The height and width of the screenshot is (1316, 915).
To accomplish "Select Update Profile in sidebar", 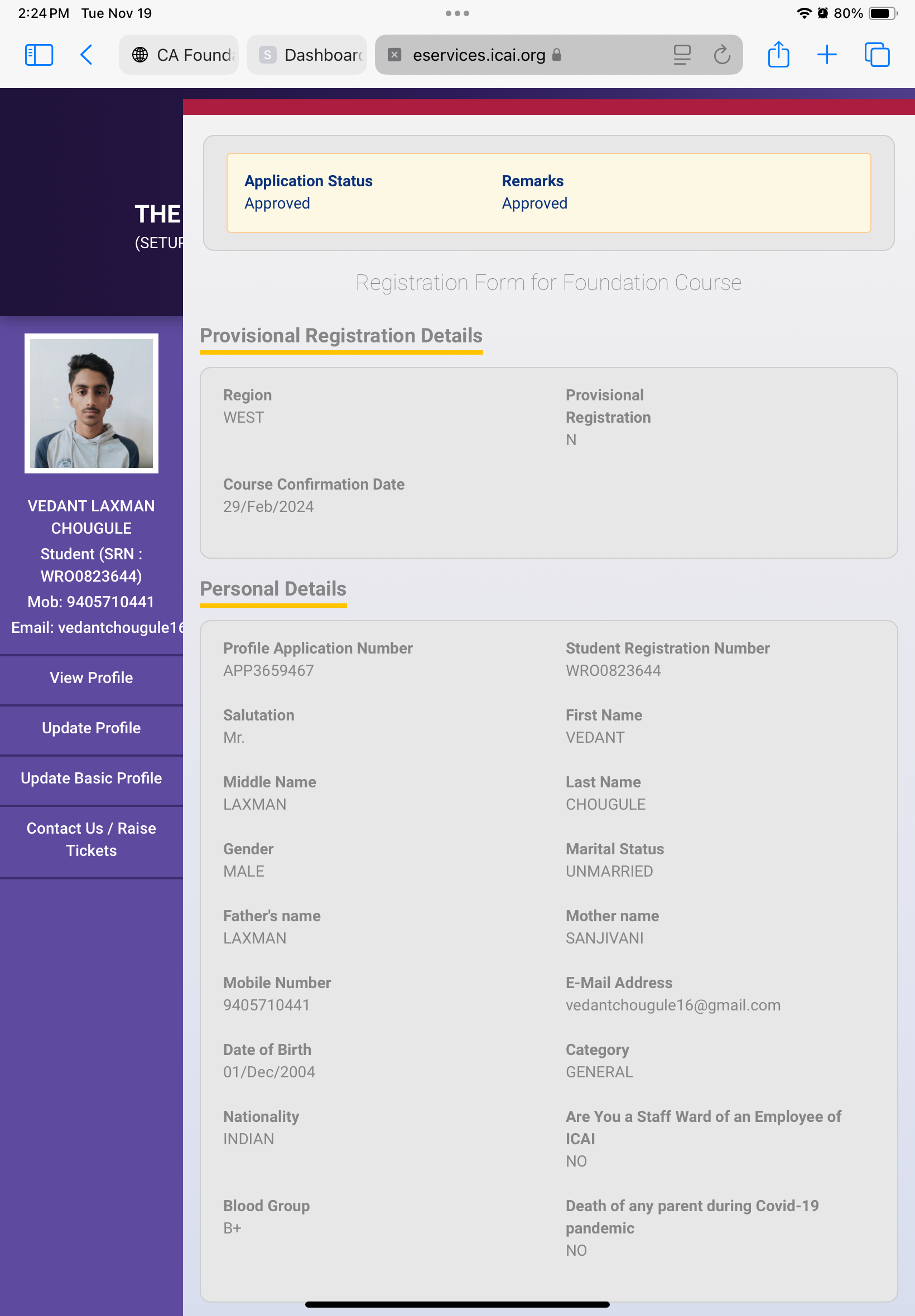I will click(x=91, y=728).
